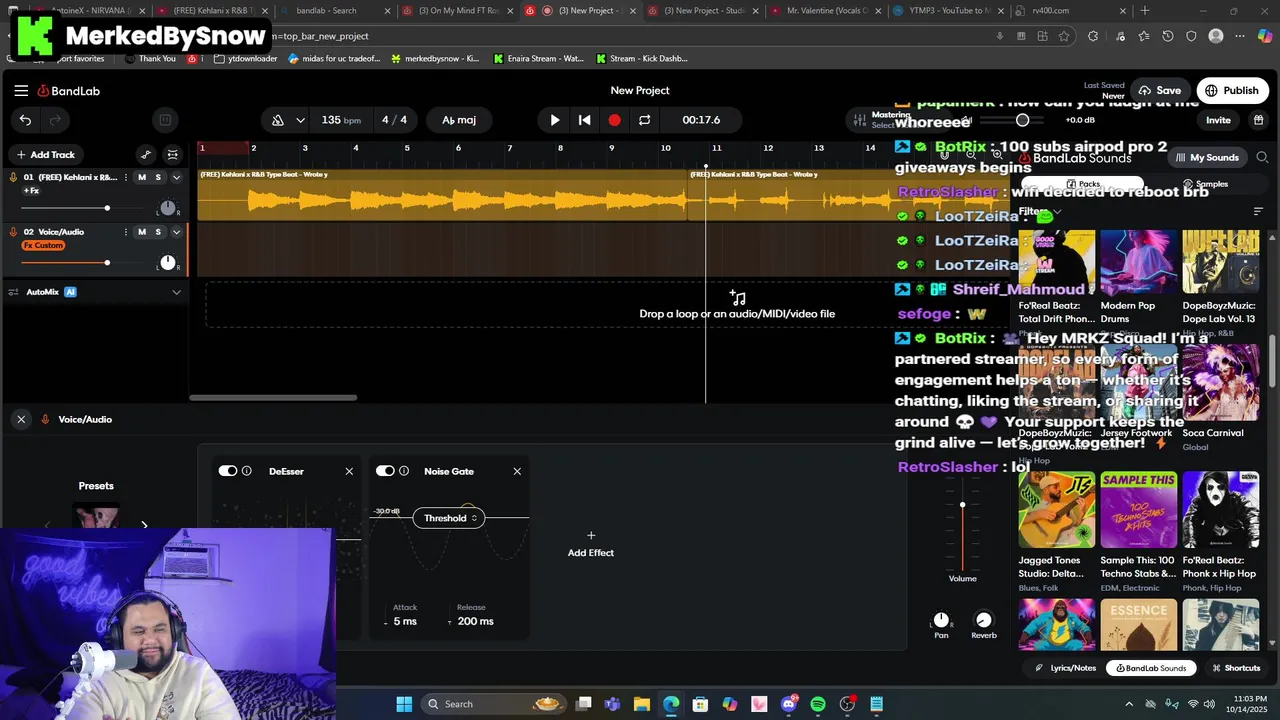Open the Shortcuts panel
1280x720 pixels.
click(1236, 668)
